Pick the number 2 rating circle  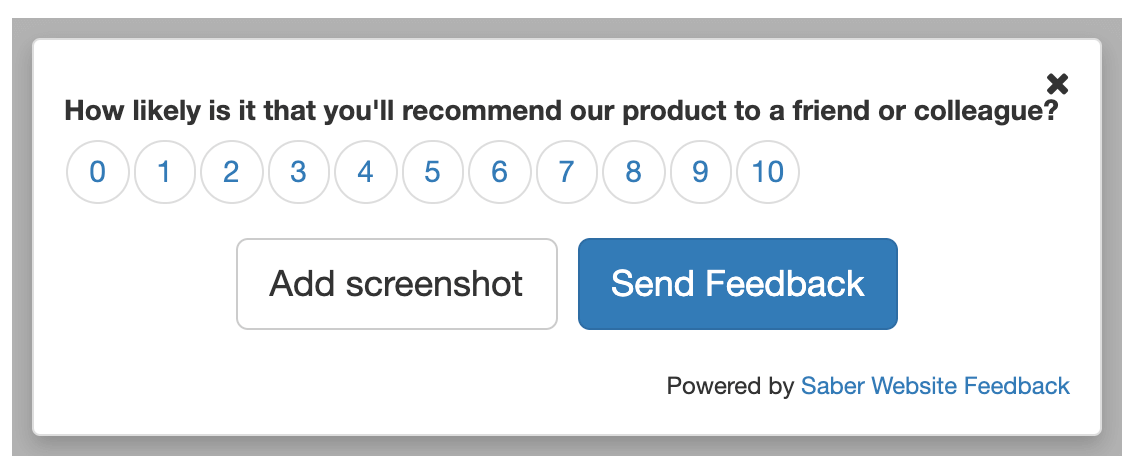232,173
